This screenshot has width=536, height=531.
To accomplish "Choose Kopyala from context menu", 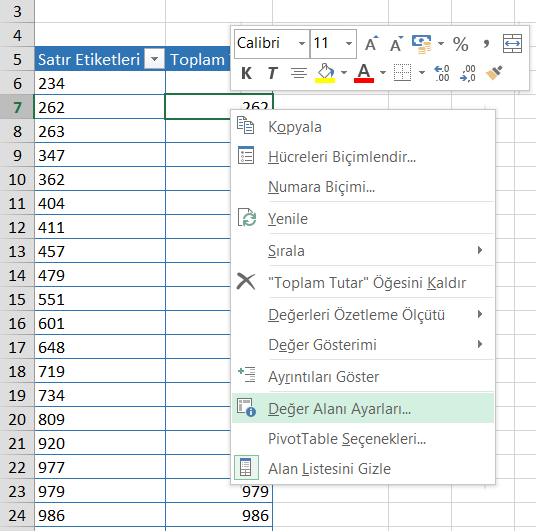I will [363, 127].
